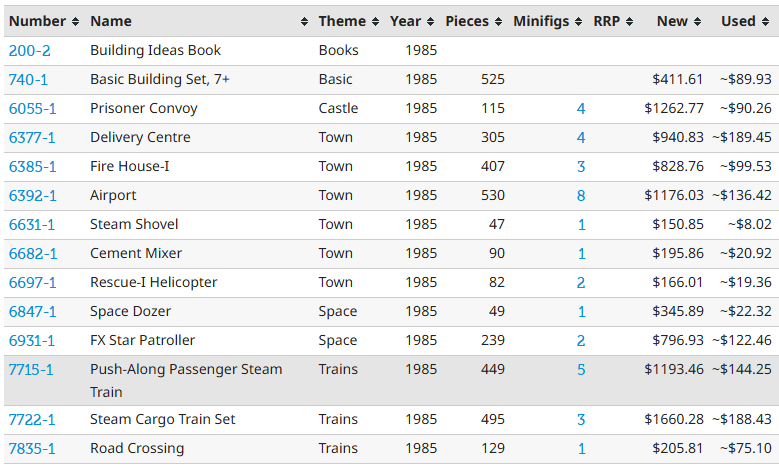Viewport: 779px width, 470px height.
Task: Sort by Theme using arrow icon
Action: pyautogui.click(x=376, y=21)
